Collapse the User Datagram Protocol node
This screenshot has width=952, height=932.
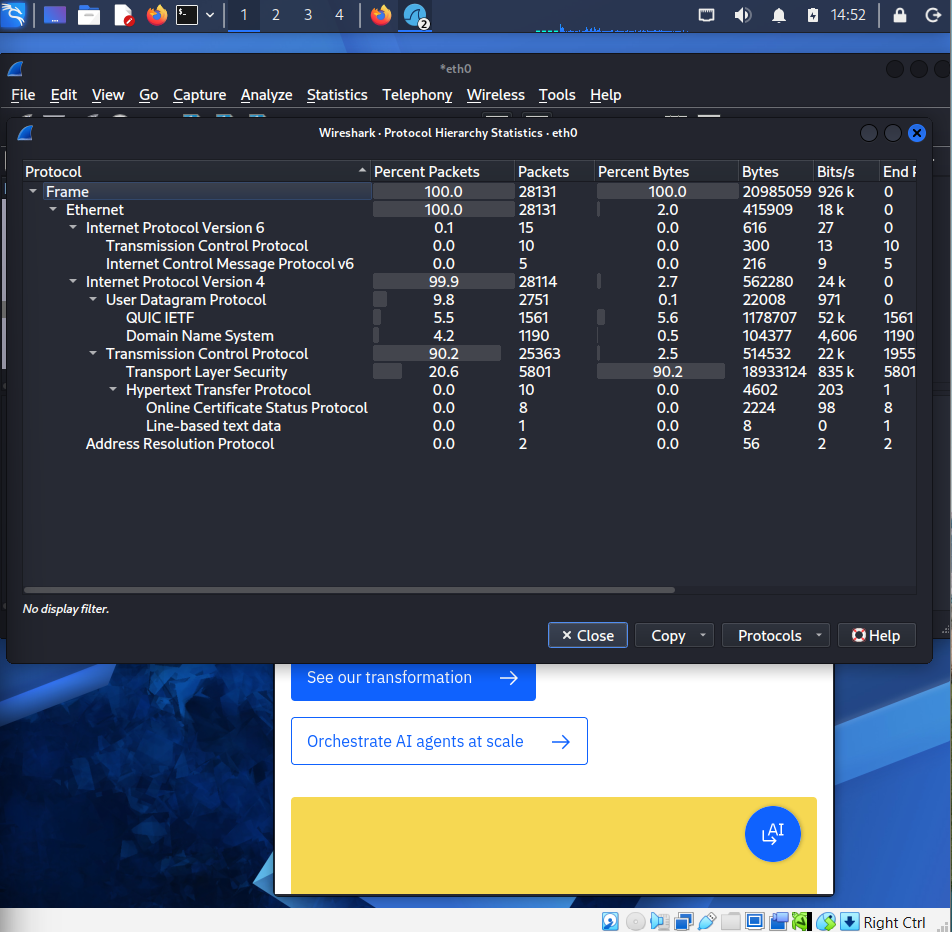pyautogui.click(x=93, y=299)
